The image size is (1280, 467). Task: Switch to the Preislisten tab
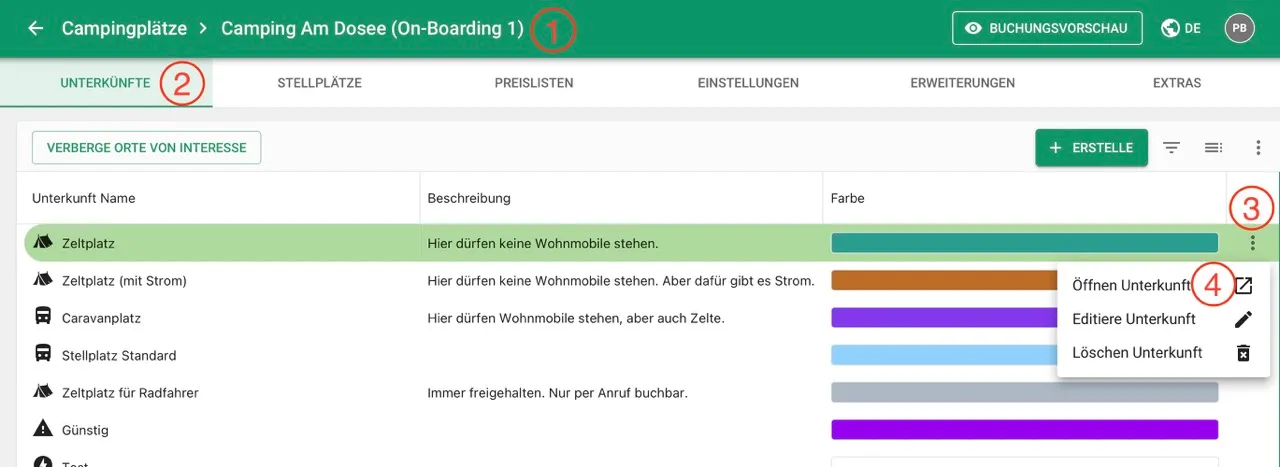click(534, 83)
